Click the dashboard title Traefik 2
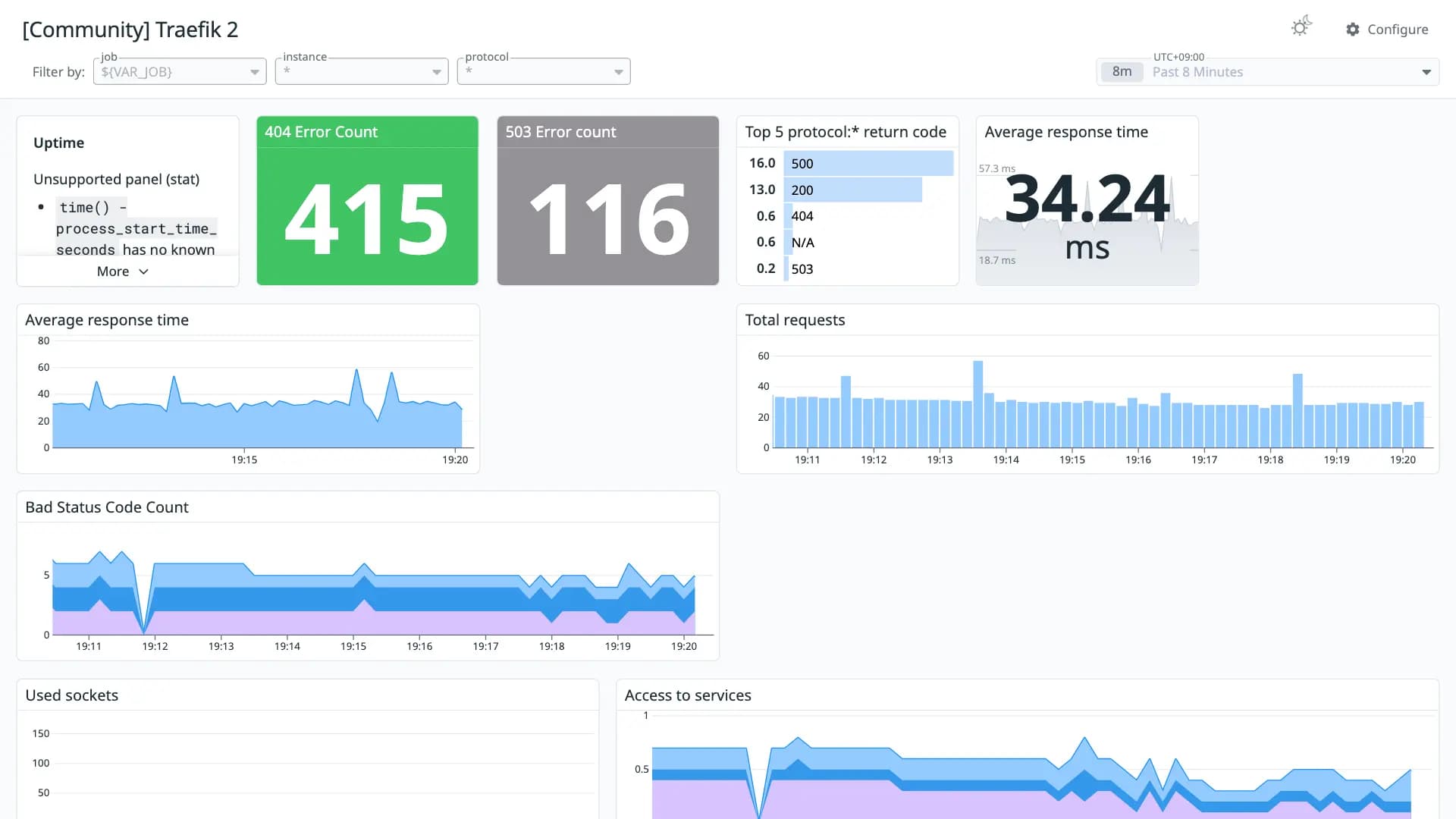Image resolution: width=1456 pixels, height=819 pixels. pyautogui.click(x=130, y=30)
